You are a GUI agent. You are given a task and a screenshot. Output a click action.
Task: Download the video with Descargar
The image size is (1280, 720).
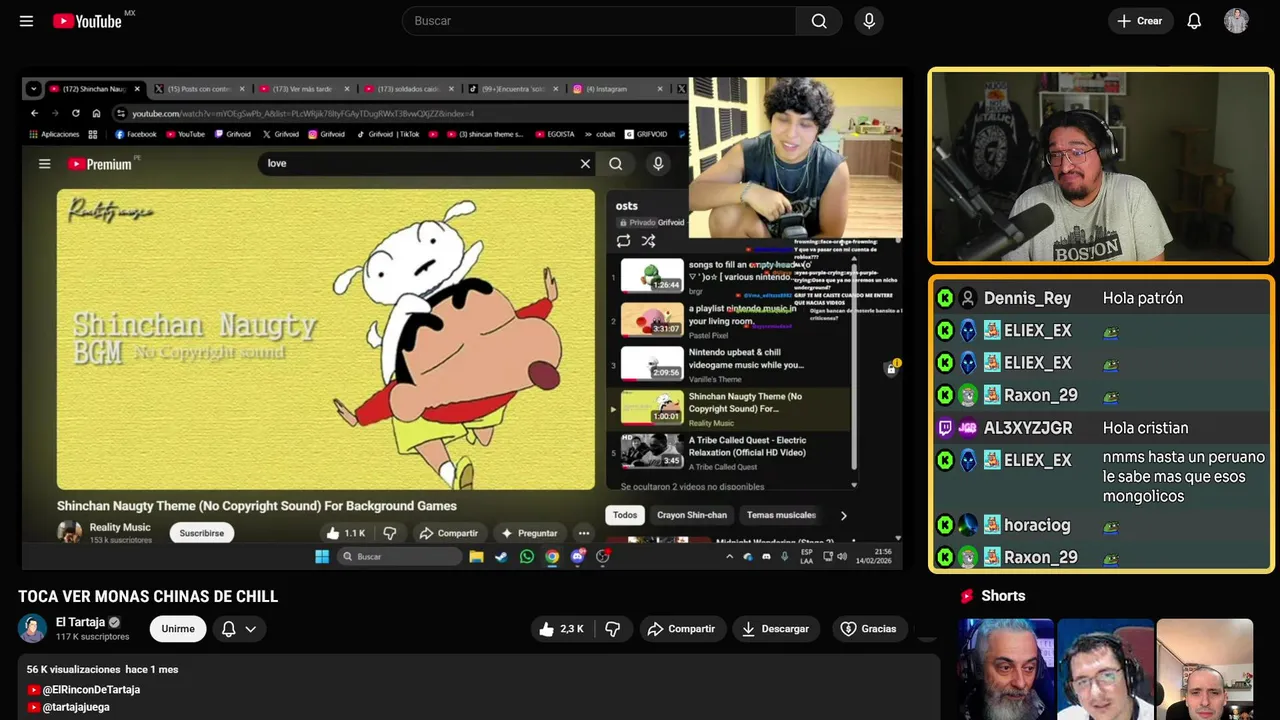click(775, 629)
